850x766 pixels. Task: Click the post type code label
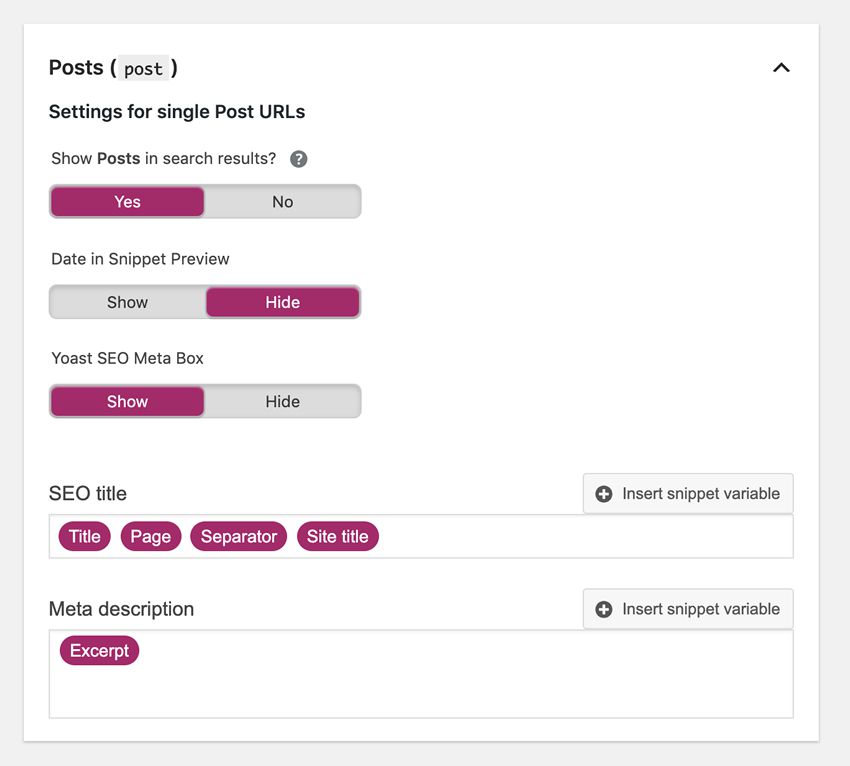(x=143, y=69)
